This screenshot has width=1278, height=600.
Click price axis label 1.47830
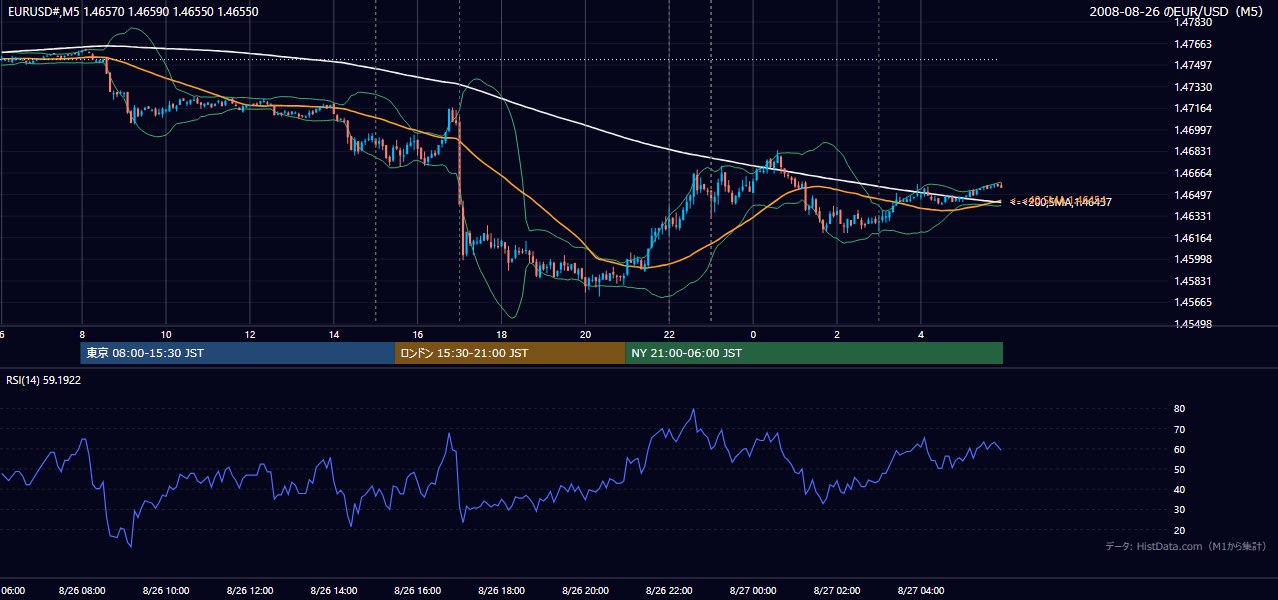[1192, 22]
